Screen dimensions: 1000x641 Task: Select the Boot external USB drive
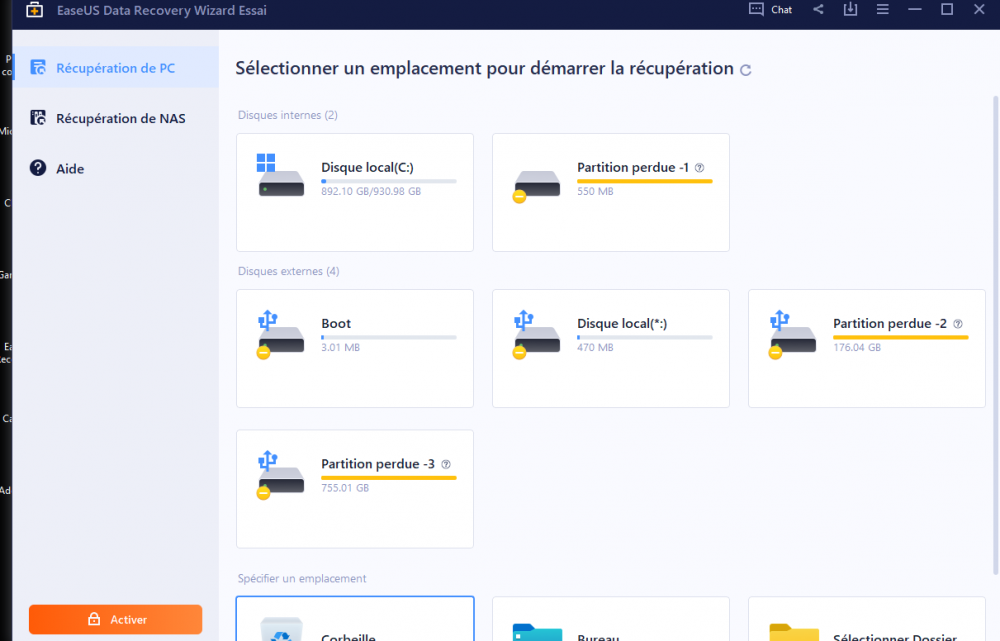[x=354, y=348]
